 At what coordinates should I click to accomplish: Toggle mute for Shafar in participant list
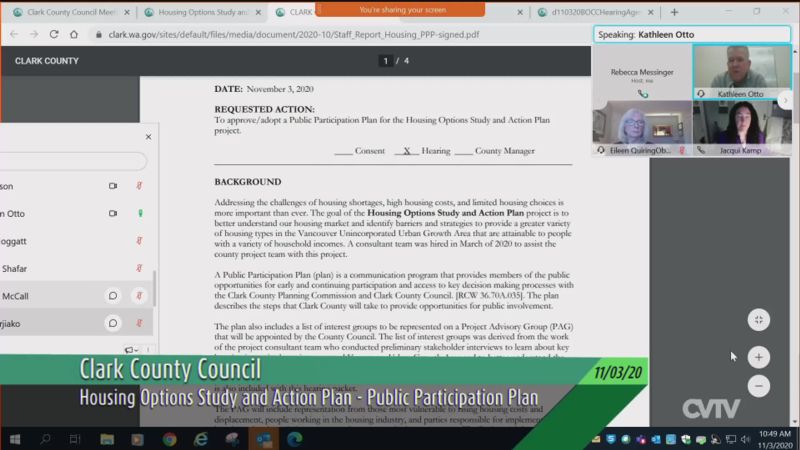[x=140, y=267]
